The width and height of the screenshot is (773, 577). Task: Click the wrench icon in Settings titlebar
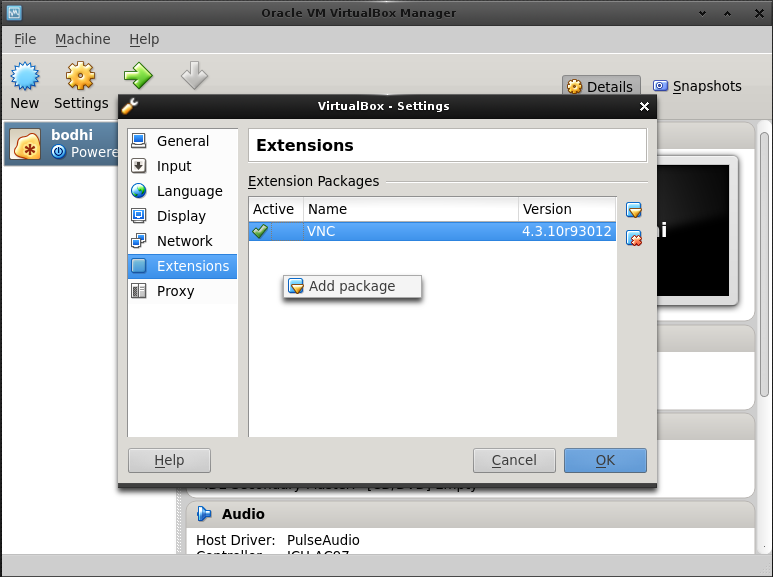click(x=130, y=106)
